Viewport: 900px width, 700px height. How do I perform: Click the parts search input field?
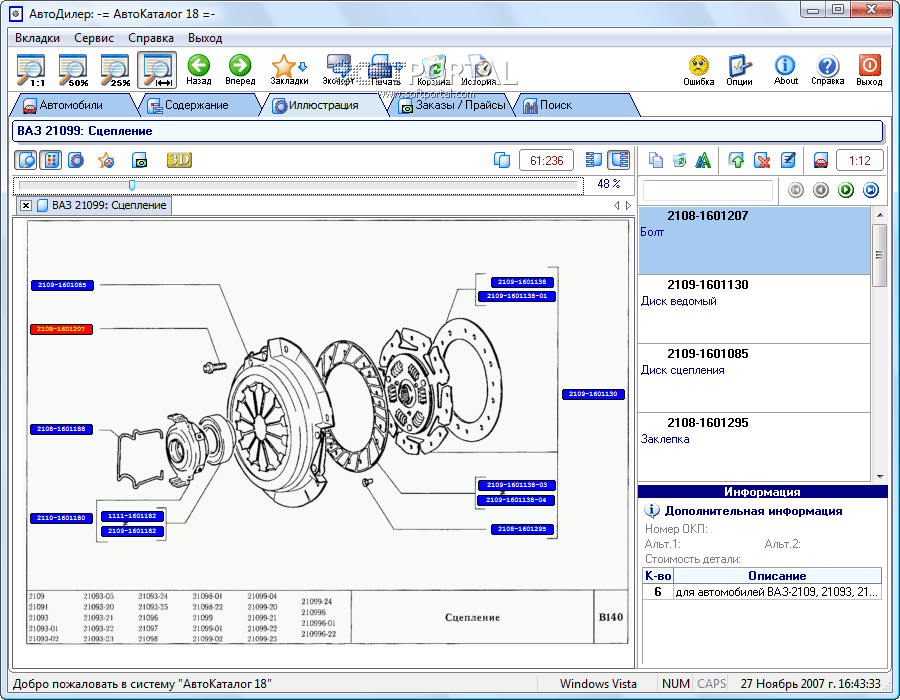[x=707, y=190]
